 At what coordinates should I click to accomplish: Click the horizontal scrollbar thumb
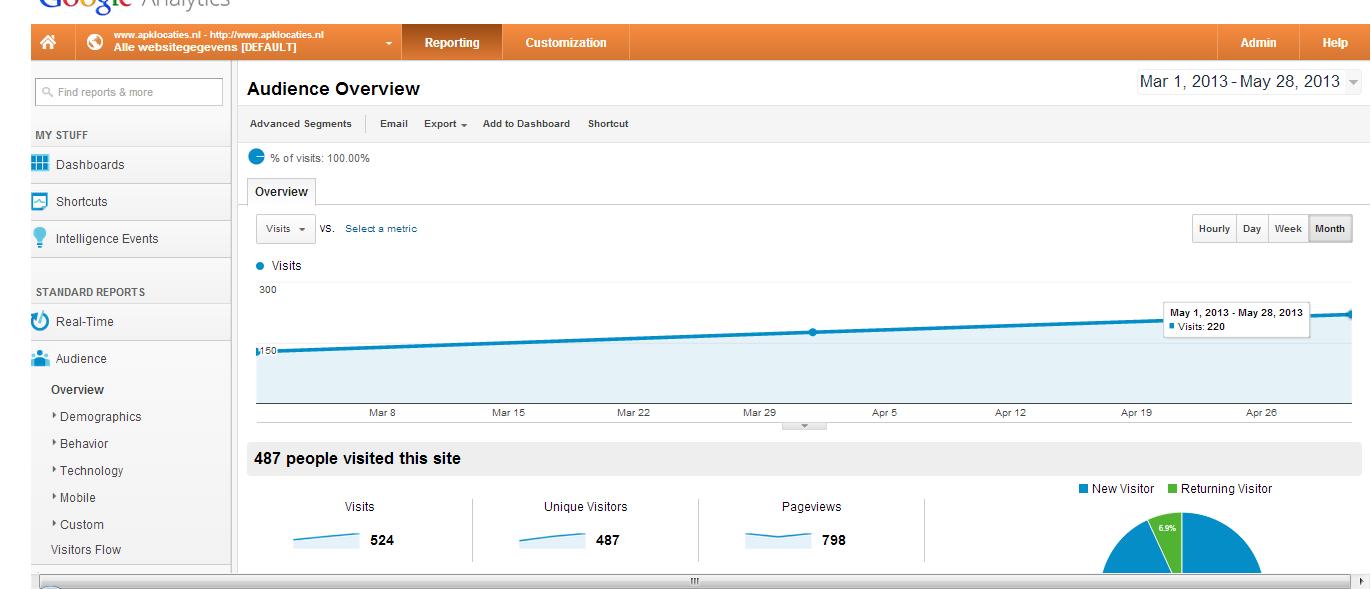point(694,581)
